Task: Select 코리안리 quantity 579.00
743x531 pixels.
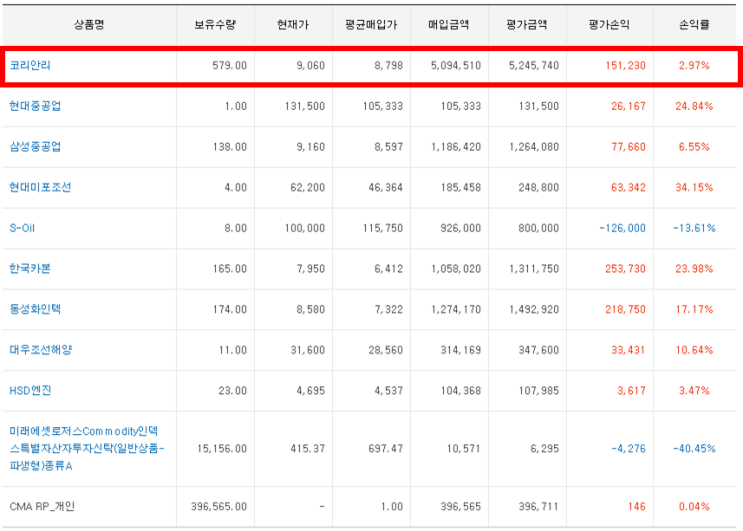Action: pyautogui.click(x=229, y=66)
